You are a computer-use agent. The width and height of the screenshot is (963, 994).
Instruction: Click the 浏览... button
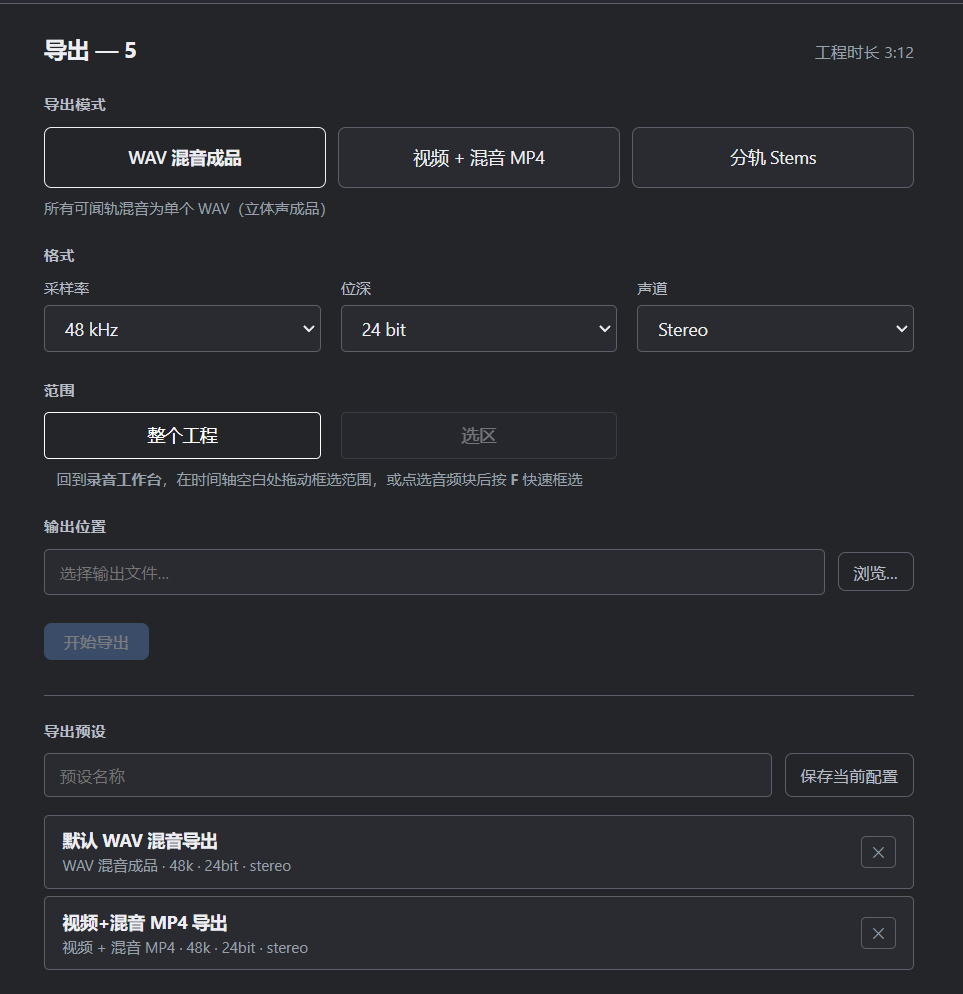(876, 572)
